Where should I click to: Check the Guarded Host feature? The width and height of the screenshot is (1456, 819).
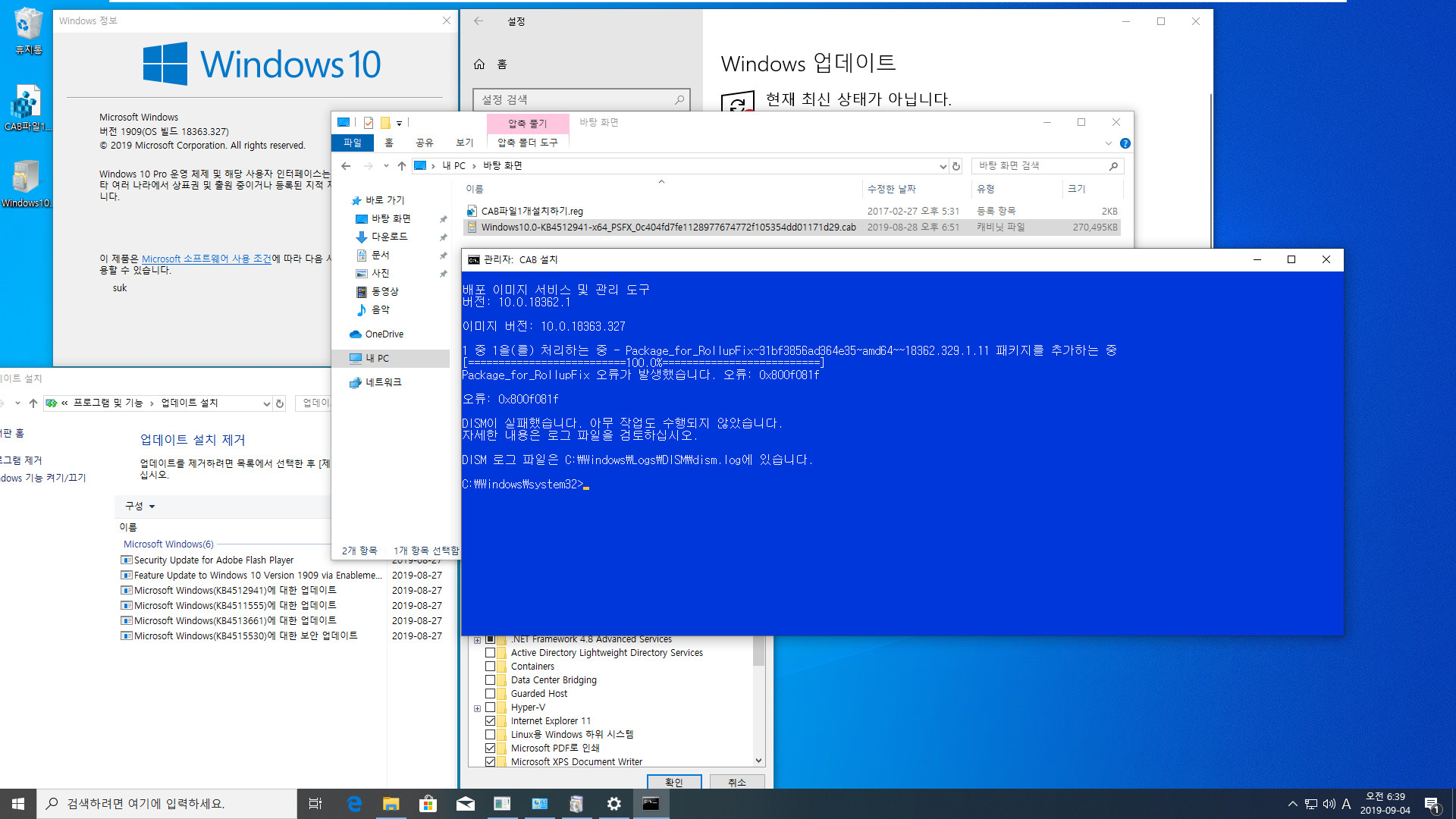pos(490,694)
